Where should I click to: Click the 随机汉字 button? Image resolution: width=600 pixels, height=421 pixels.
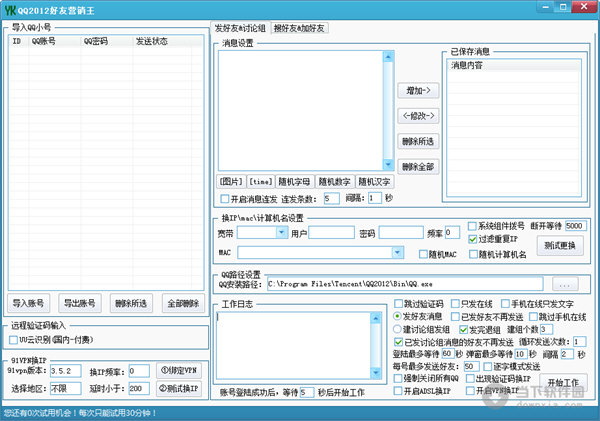pos(375,181)
